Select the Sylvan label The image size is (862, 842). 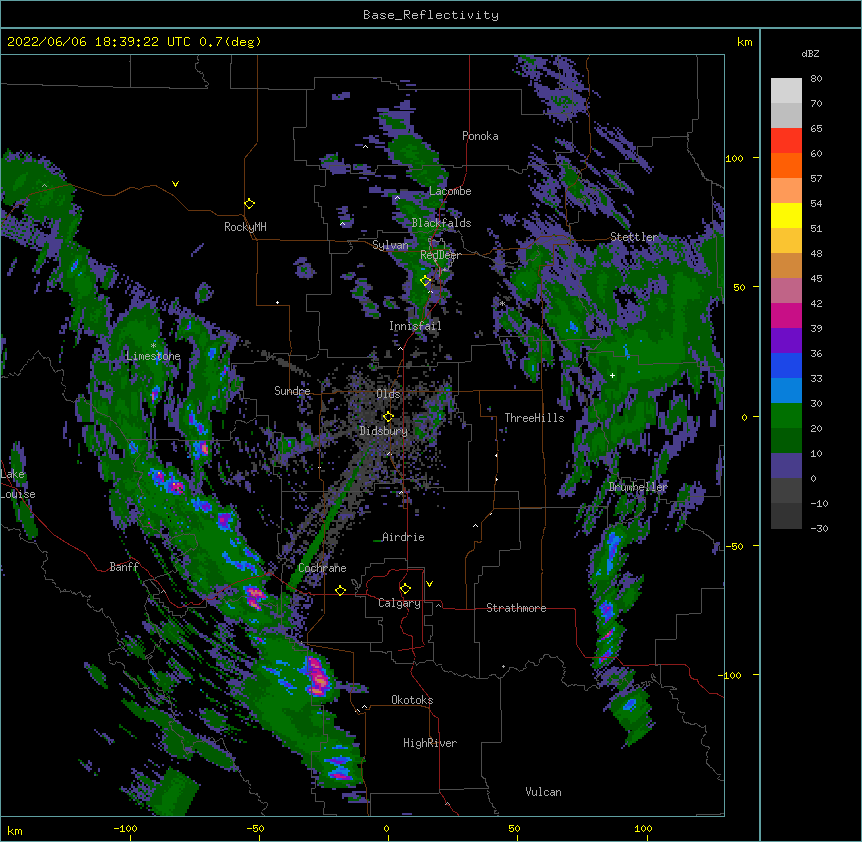[390, 245]
